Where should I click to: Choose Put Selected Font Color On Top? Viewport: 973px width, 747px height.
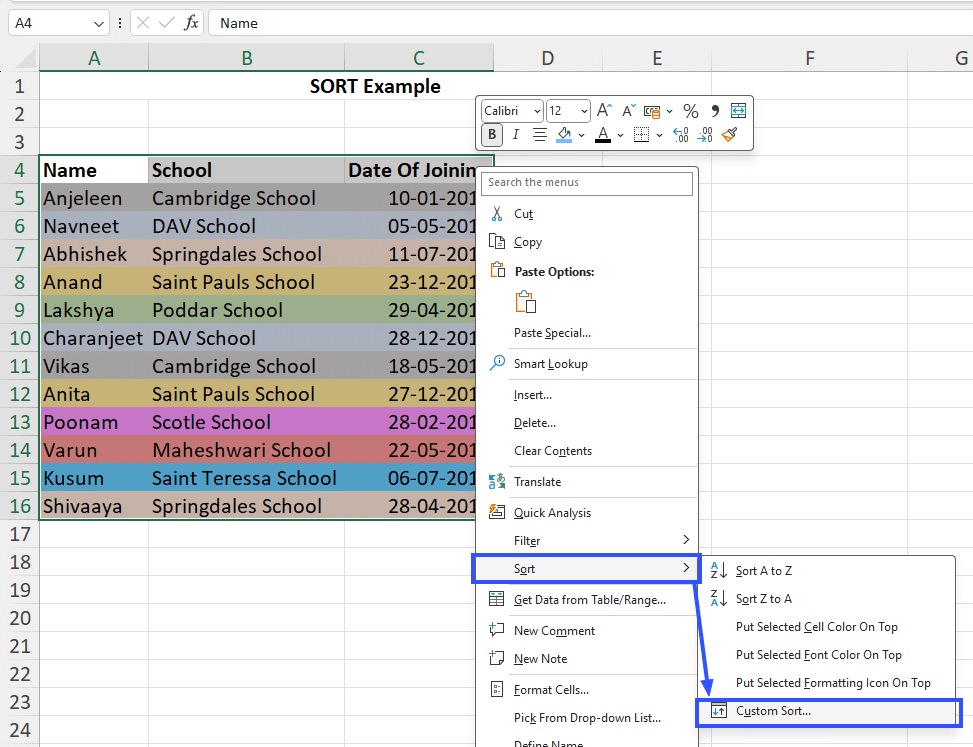point(818,655)
